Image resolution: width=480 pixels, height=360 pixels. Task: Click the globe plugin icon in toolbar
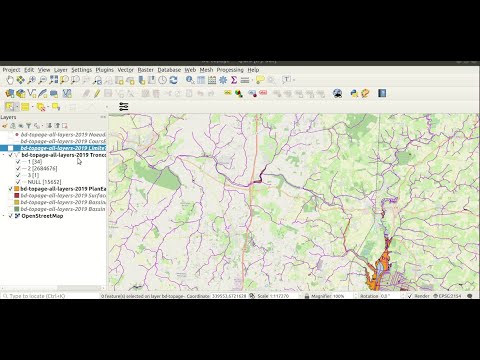pos(338,93)
